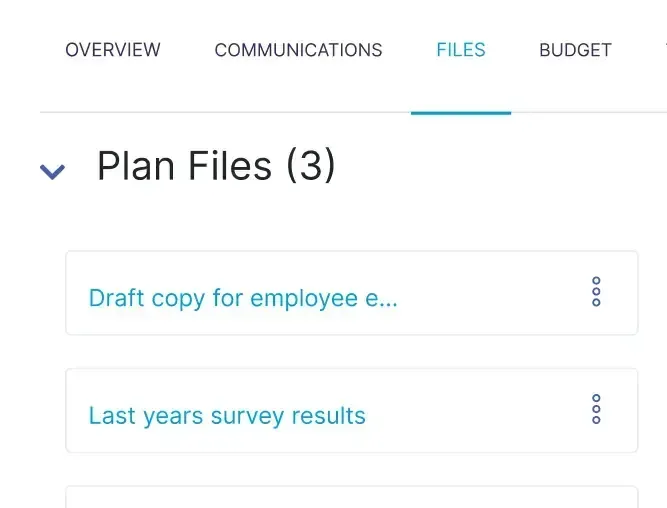Collapse the Plan Files section

click(52, 171)
